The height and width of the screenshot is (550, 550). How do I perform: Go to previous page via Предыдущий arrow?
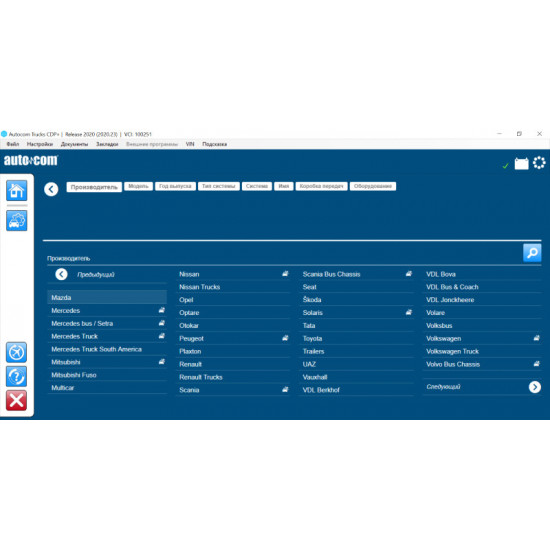pos(61,274)
